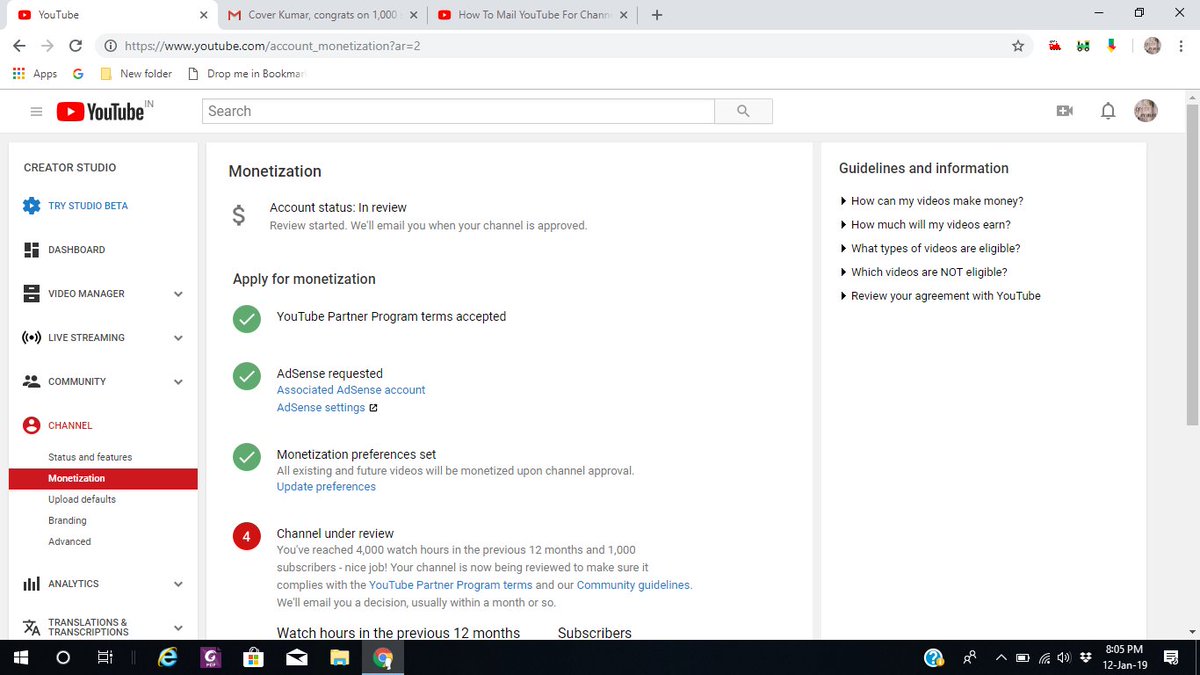Click the YouTube search field

457,111
